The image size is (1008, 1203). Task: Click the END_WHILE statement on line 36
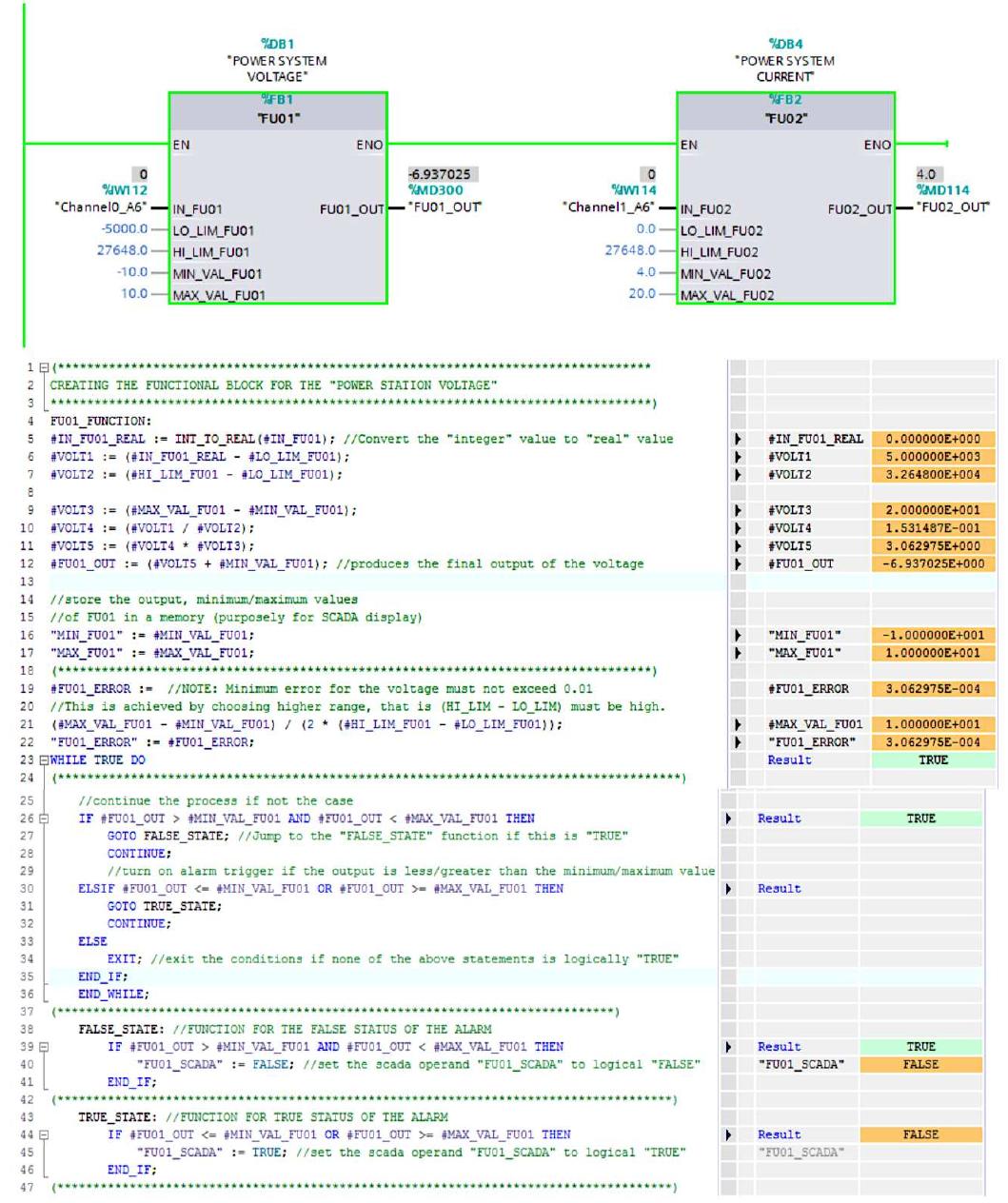[113, 994]
